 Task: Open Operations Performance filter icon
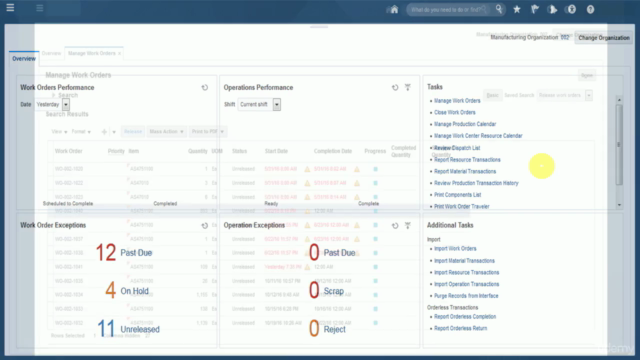pos(408,87)
